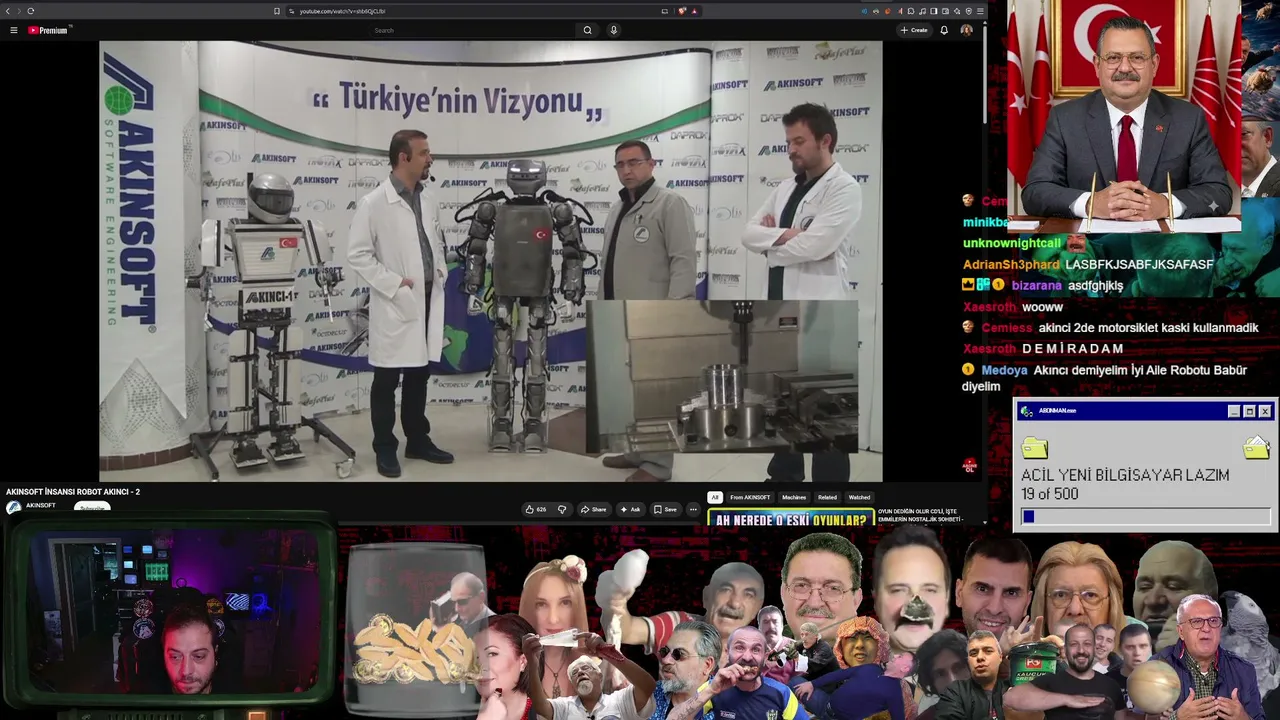
Task: Select the Watched filter chip
Action: (859, 497)
